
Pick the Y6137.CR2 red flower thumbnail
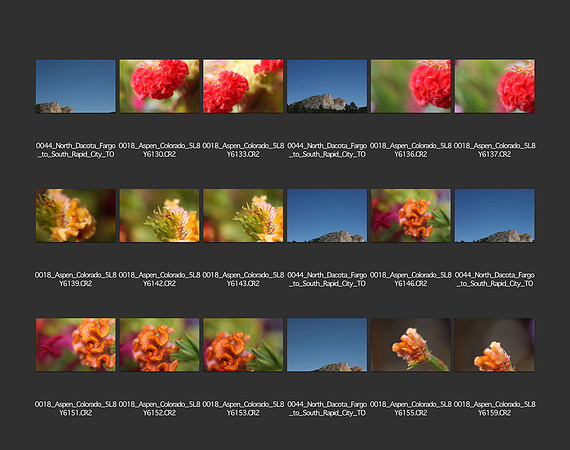494,86
